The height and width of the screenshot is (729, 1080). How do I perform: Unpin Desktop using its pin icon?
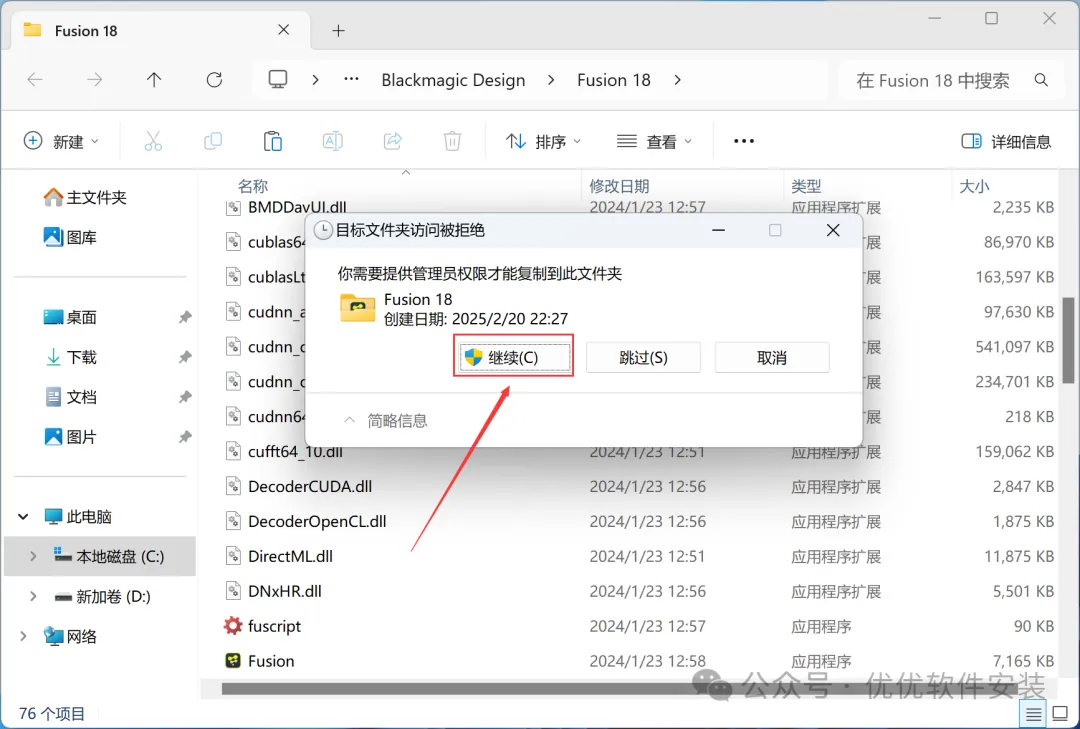[185, 318]
